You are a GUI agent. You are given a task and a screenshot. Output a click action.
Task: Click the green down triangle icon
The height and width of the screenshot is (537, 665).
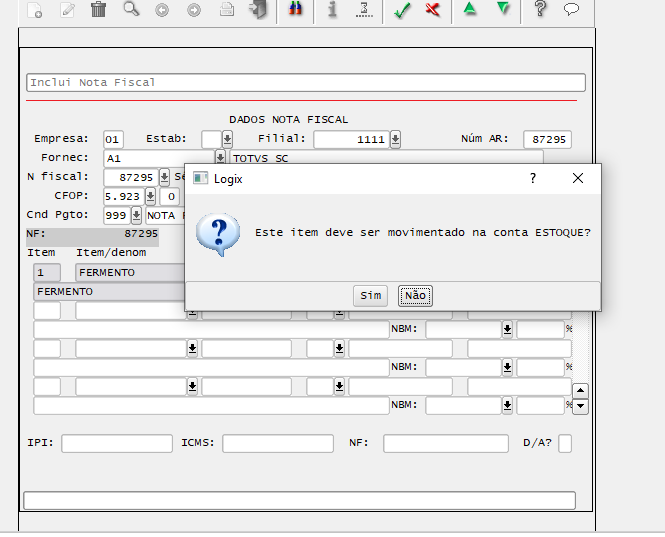[x=503, y=9]
